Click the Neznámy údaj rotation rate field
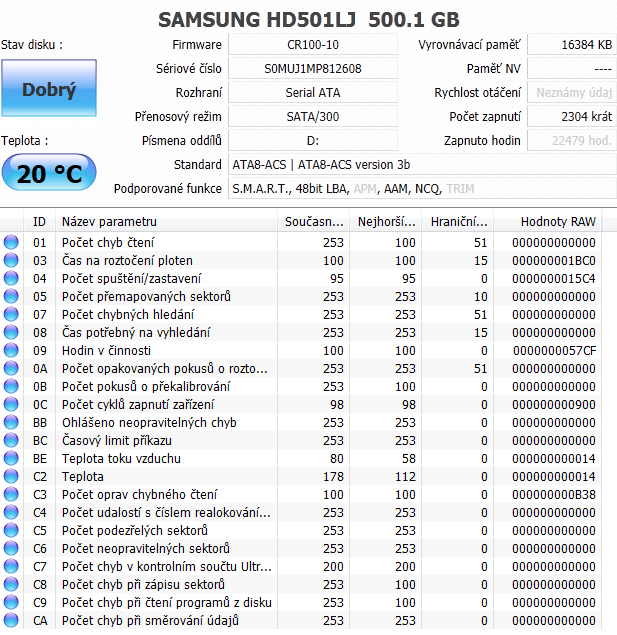 coord(572,93)
